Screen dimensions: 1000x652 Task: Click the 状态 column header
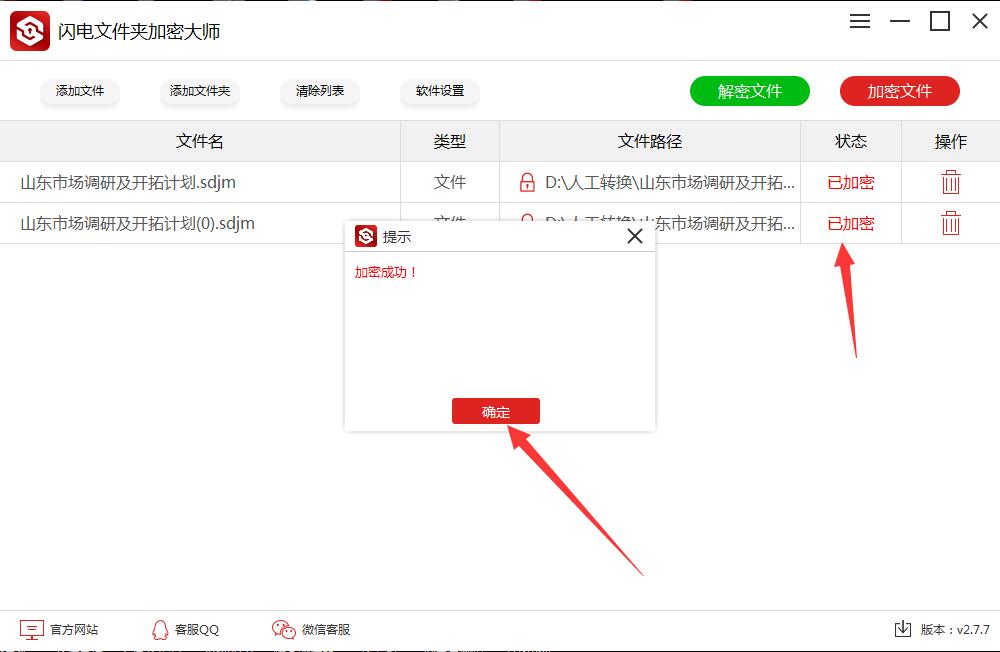[x=851, y=141]
